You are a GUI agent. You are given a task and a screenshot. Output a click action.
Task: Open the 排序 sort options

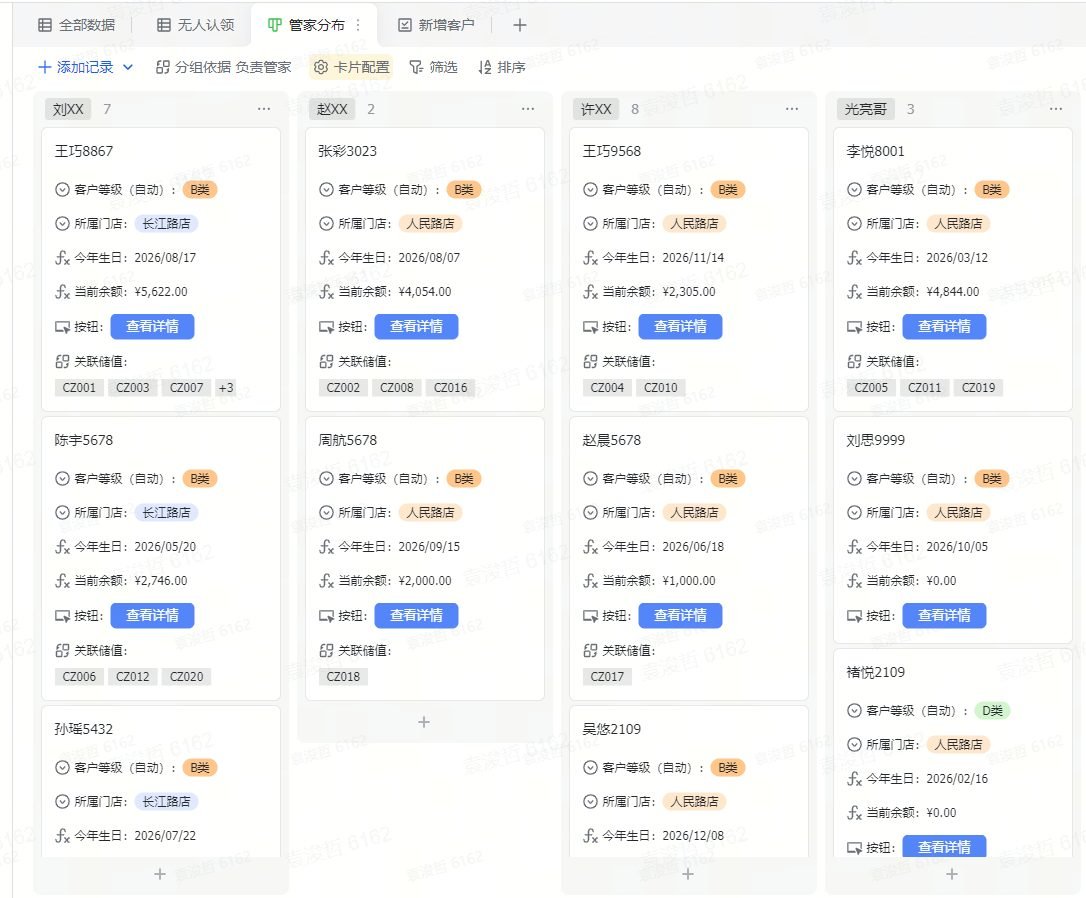coord(502,67)
